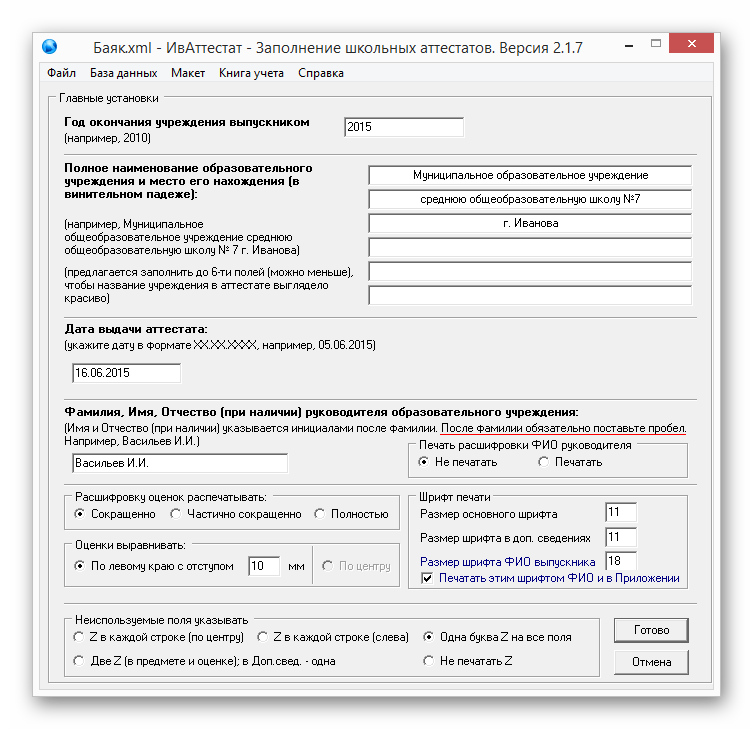The image size is (753, 729).
Task: Choose 'Частично сокращенно' grade format
Action: 176,514
